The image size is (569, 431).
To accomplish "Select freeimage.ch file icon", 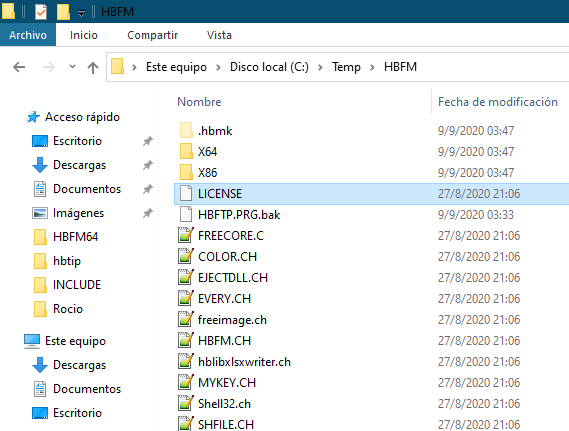I will [x=186, y=320].
